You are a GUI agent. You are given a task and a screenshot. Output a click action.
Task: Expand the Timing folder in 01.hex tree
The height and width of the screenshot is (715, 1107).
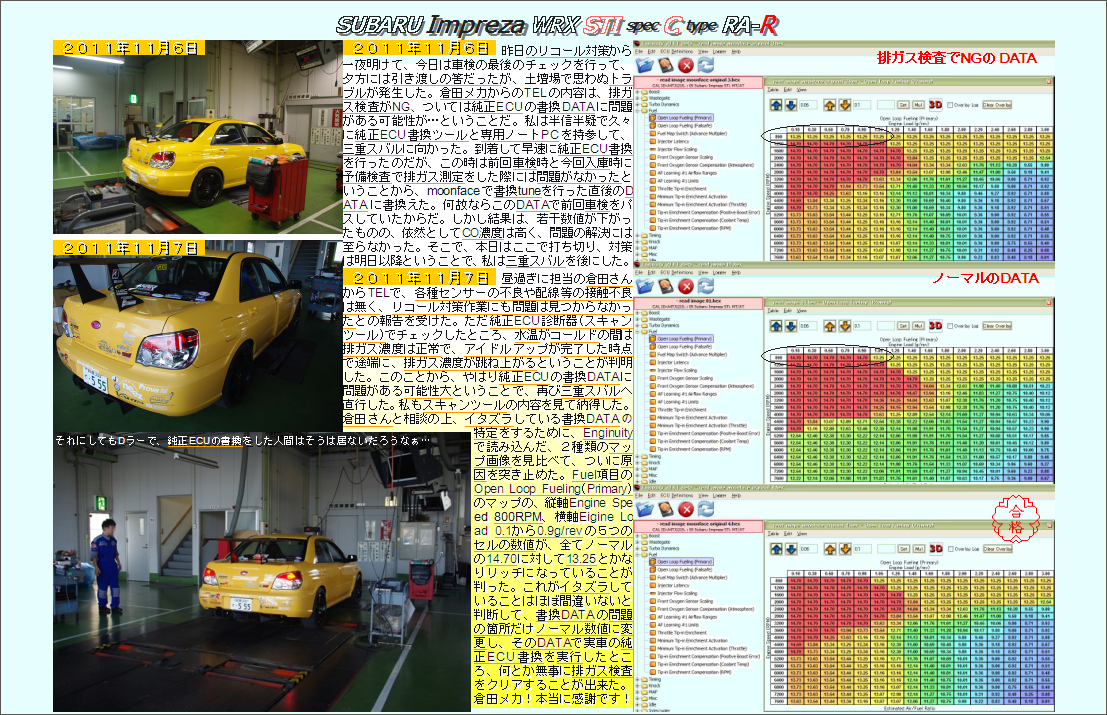tap(638, 457)
